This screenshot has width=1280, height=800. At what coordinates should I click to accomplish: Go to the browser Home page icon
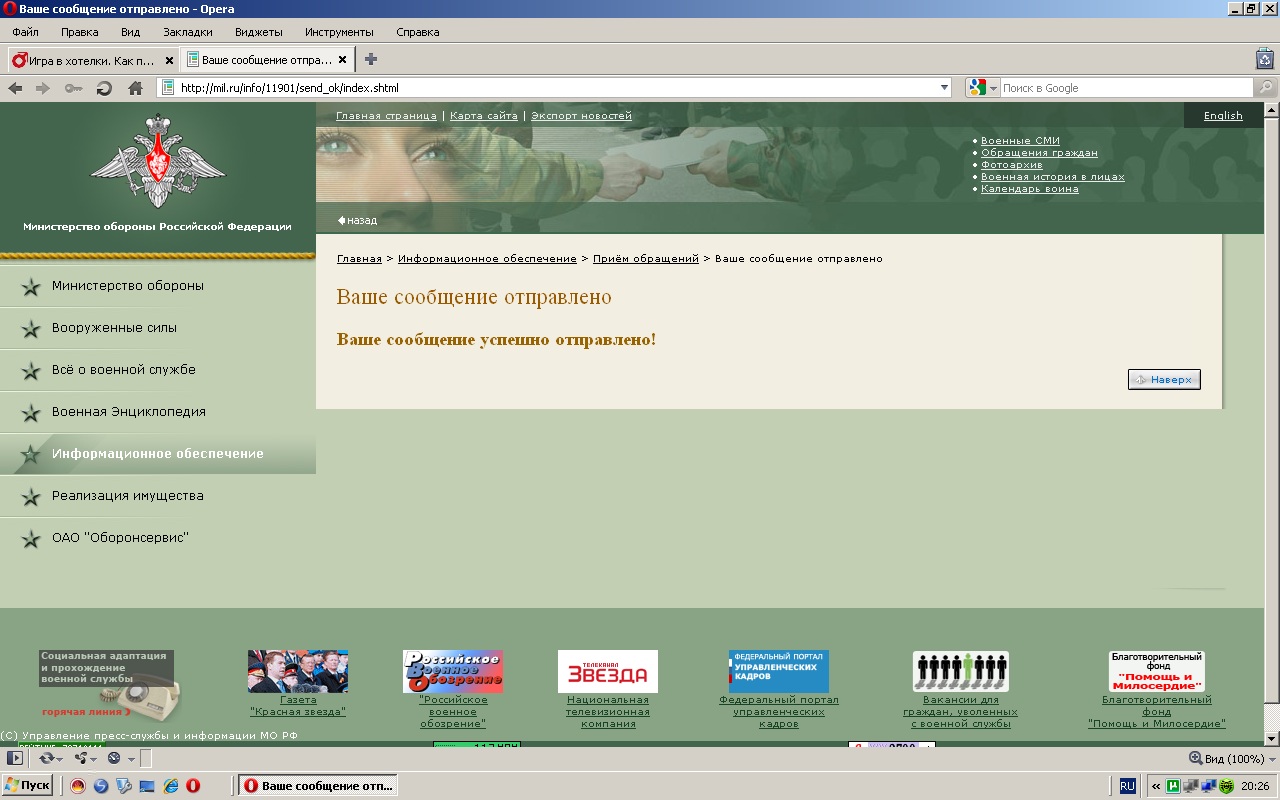(x=135, y=88)
